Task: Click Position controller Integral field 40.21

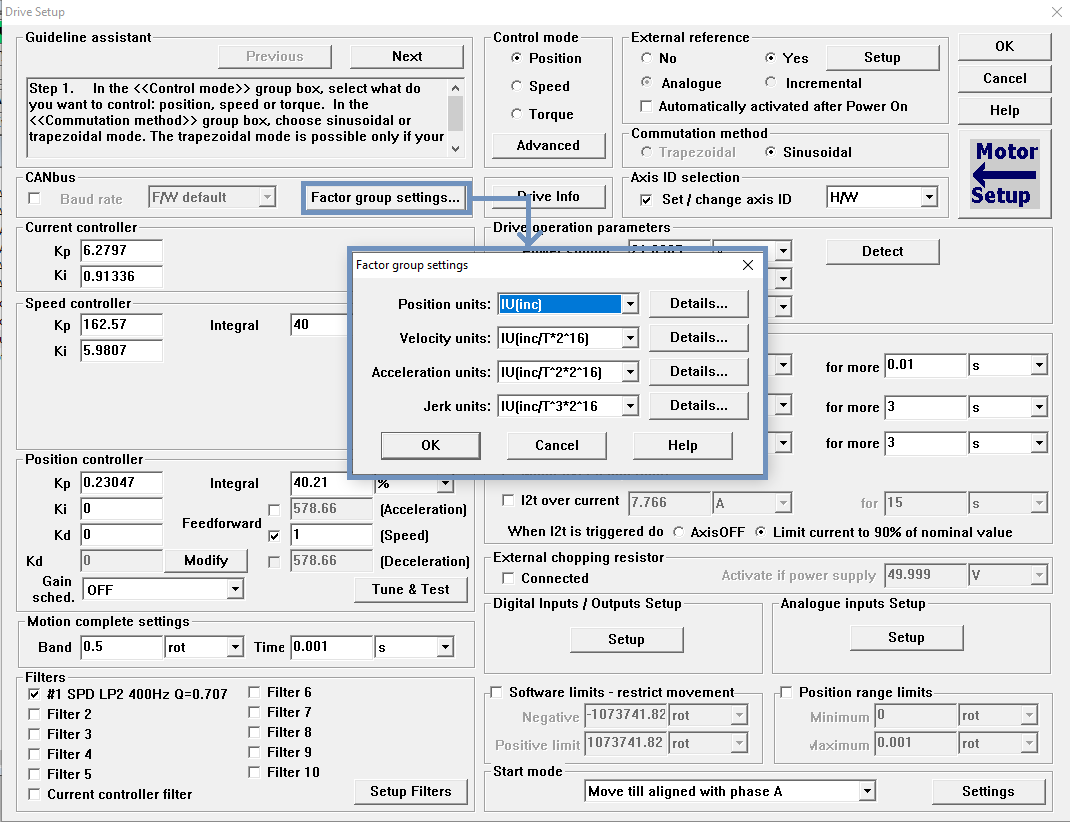Action: point(332,483)
